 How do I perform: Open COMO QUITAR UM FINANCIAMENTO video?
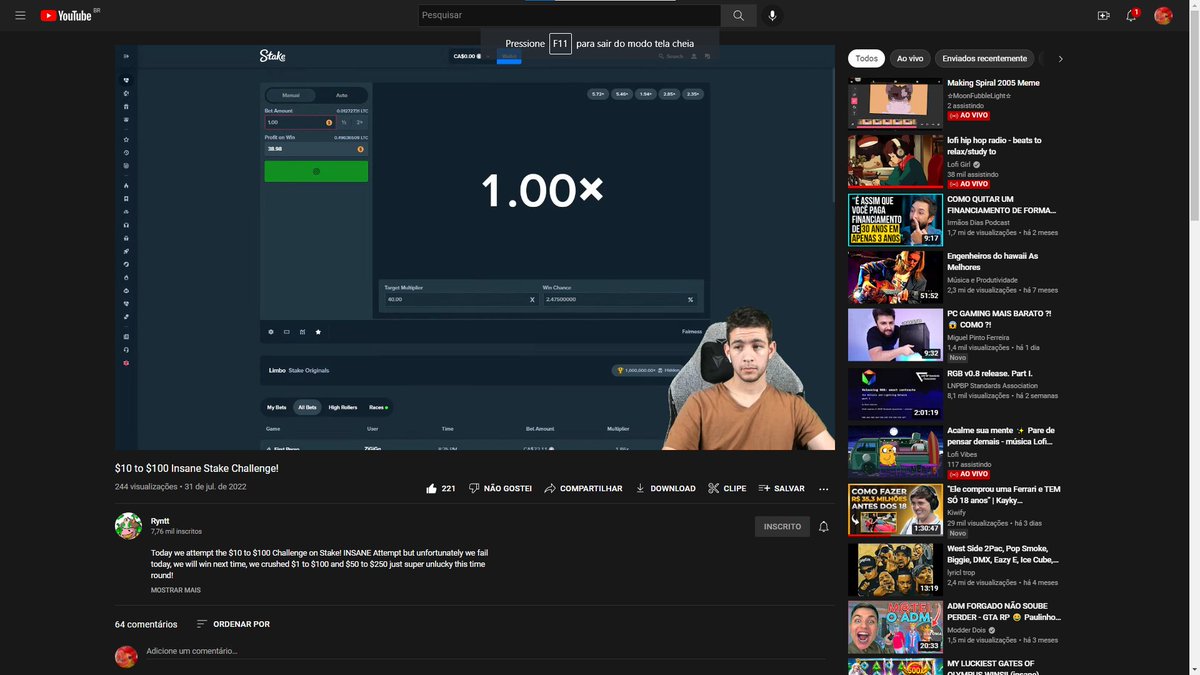[x=895, y=219]
